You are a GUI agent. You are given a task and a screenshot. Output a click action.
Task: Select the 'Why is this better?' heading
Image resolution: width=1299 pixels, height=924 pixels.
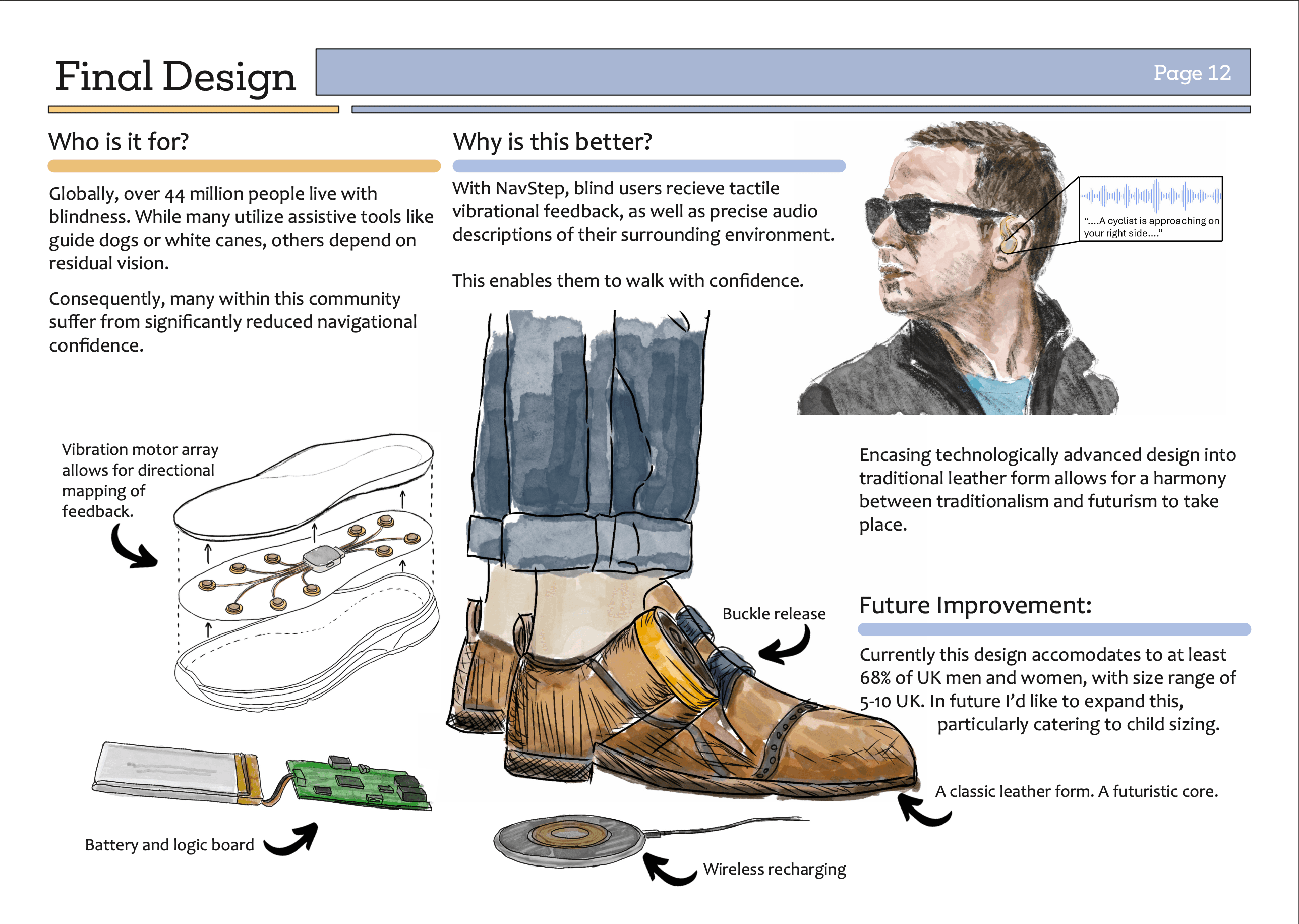tap(552, 141)
